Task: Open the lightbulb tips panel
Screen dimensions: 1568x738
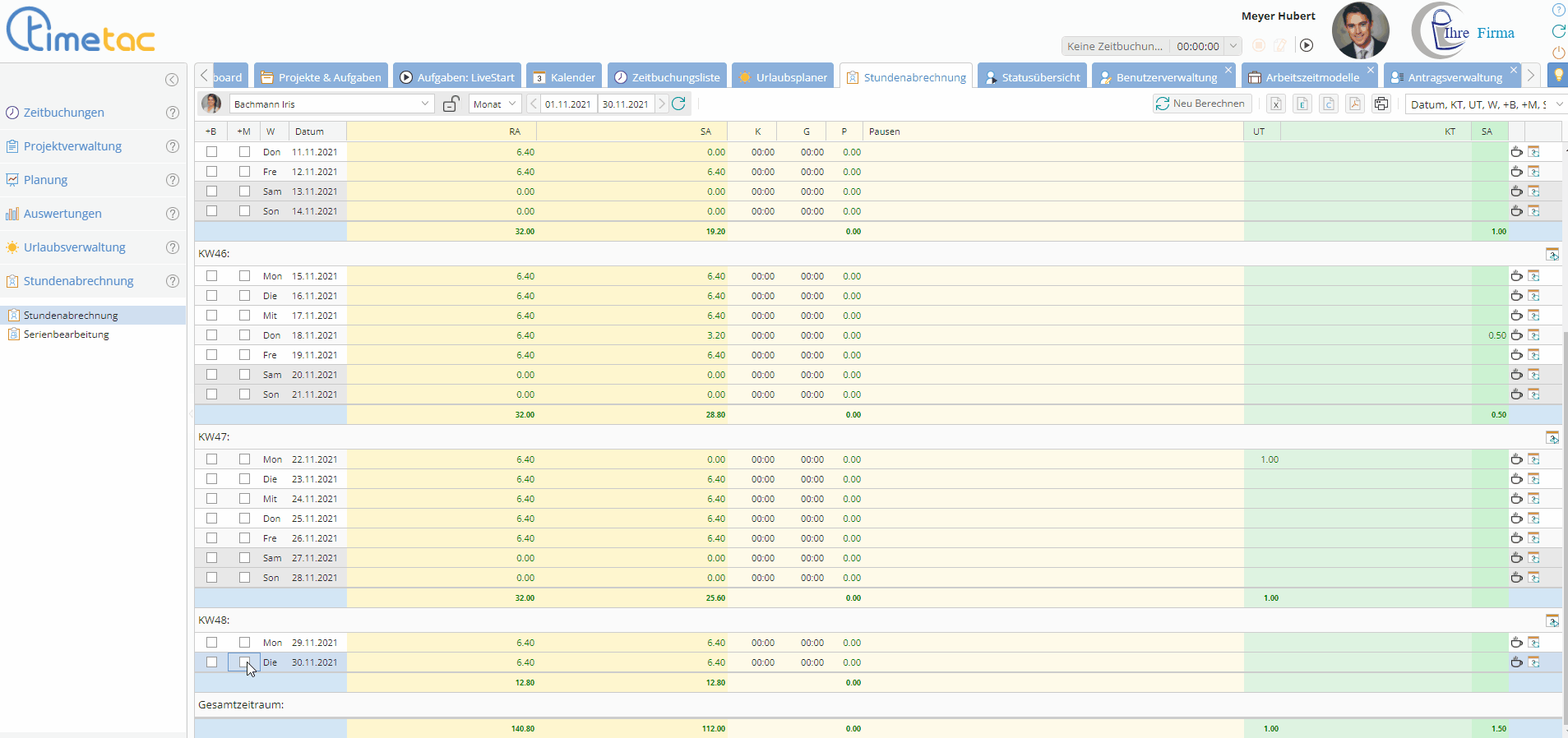Action: click(1558, 76)
